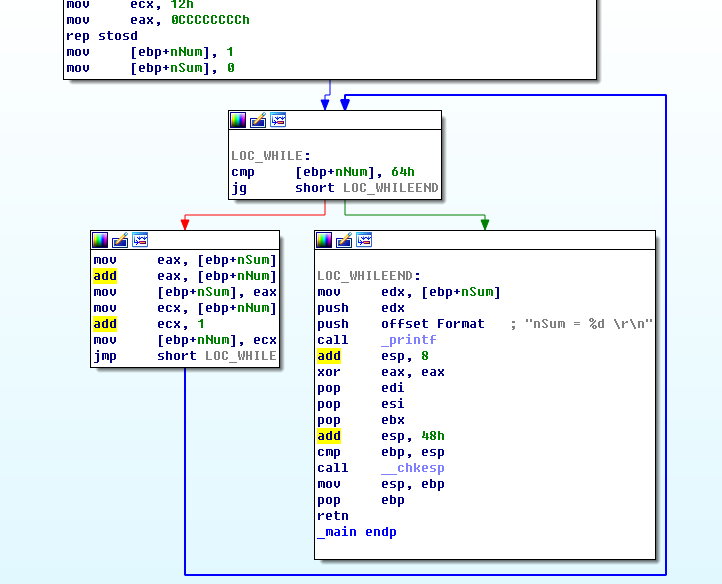
Task: Select LOC_WHILEEND operand in jg instruction
Action: (x=390, y=188)
